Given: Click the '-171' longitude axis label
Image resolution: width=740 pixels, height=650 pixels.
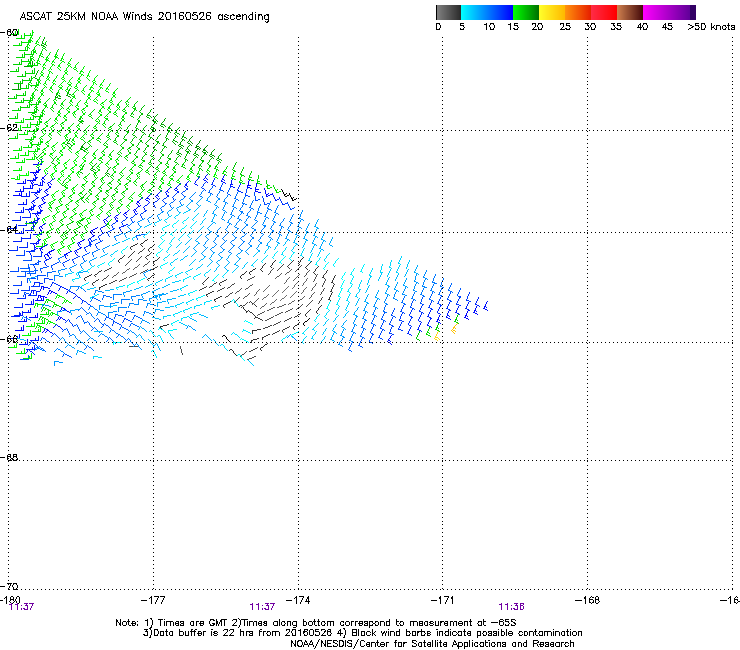Looking at the screenshot, I should click(442, 600).
